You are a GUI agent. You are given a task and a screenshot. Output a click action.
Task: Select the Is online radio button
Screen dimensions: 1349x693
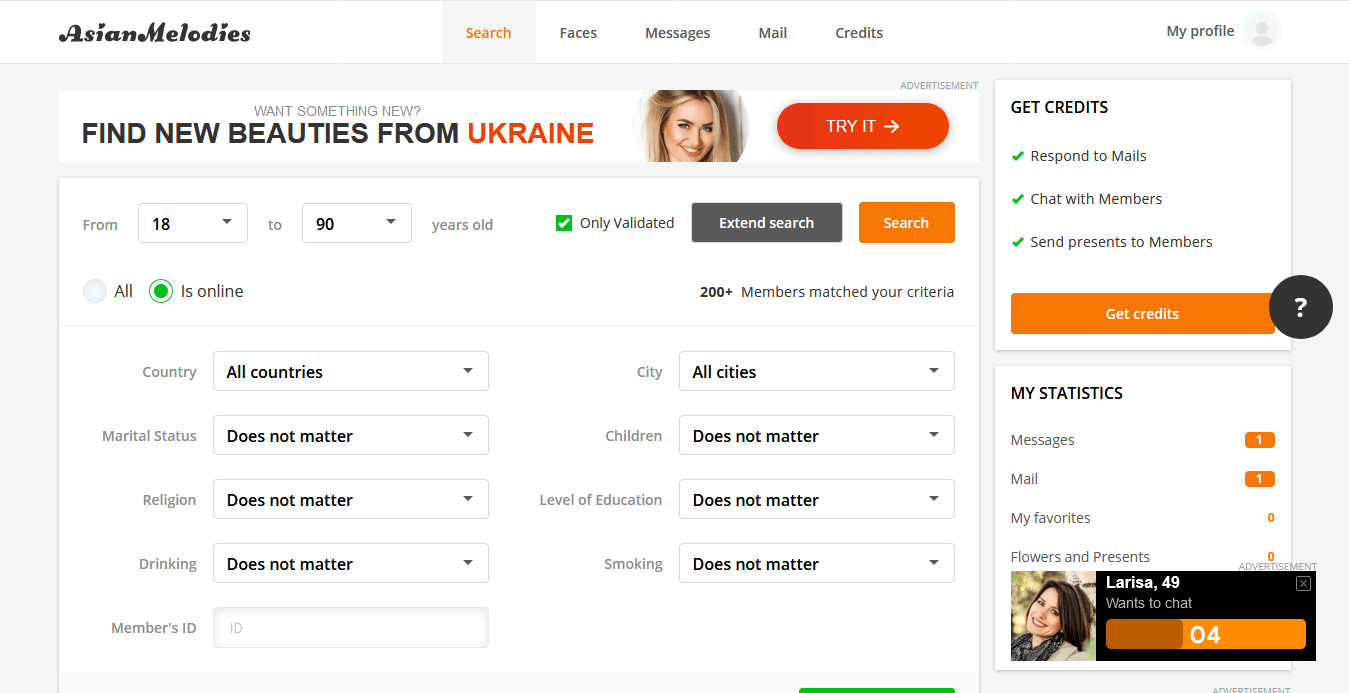click(161, 291)
